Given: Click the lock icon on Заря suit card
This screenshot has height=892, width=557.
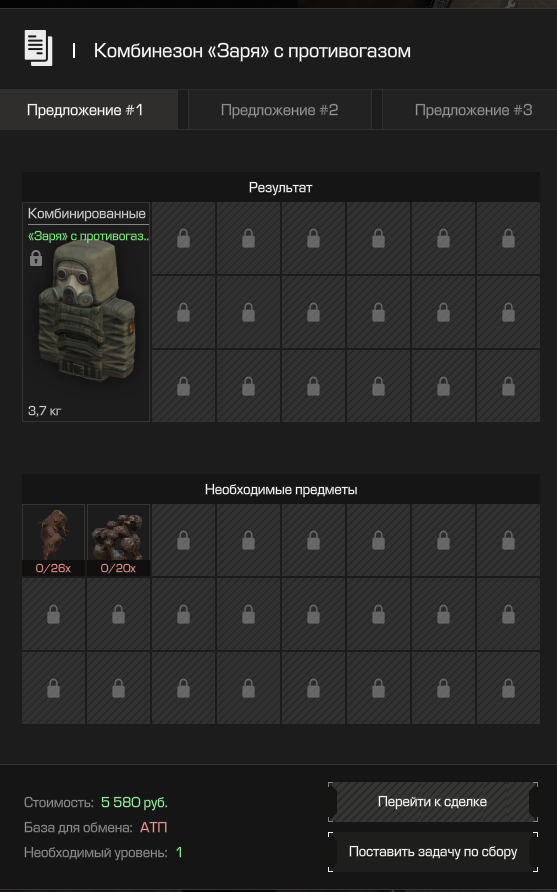Looking at the screenshot, I should (x=36, y=258).
